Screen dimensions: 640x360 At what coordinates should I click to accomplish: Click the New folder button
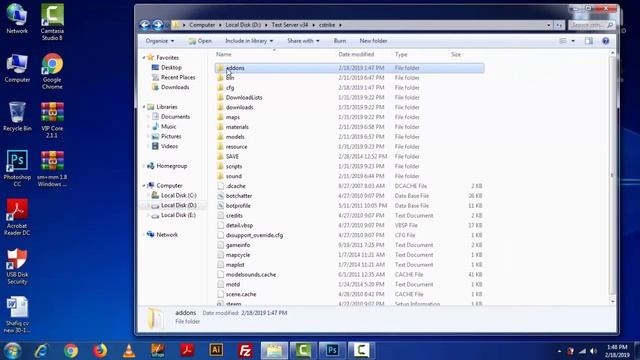[x=373, y=41]
